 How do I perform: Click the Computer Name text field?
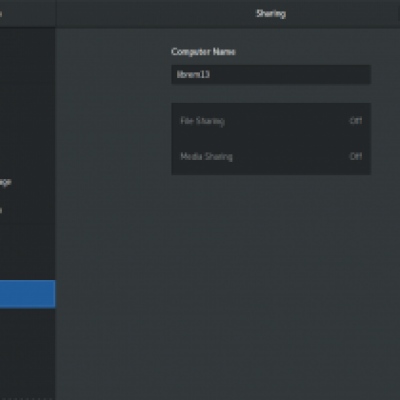point(271,74)
